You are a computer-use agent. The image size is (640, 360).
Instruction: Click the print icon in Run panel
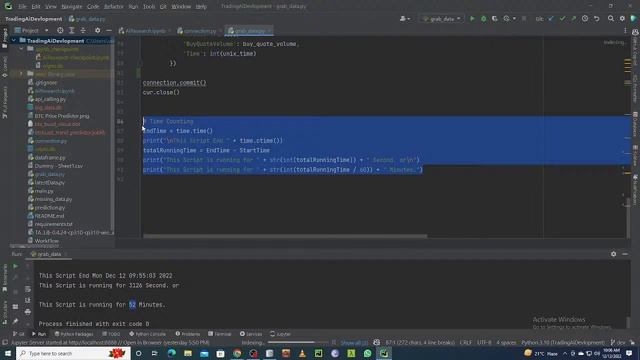[x=28, y=312]
